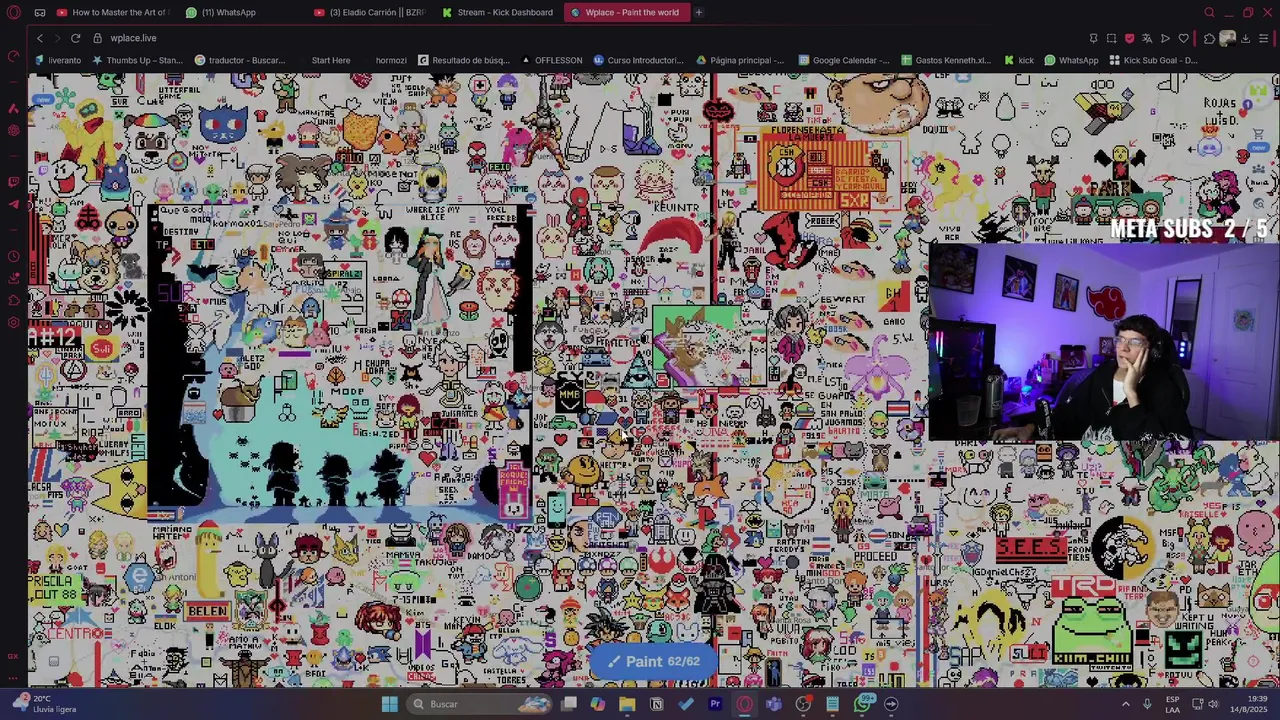Add a new tab with the plus button
This screenshot has height=720, width=1280.
click(699, 12)
